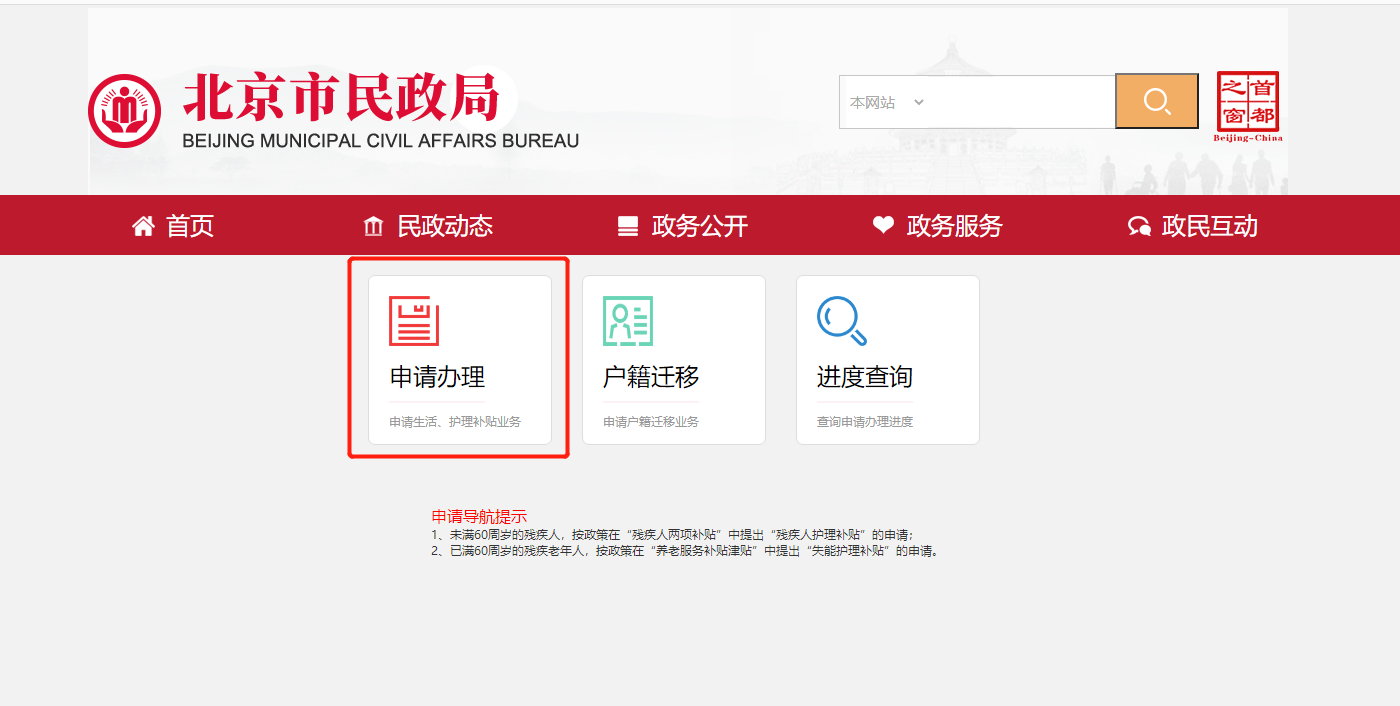Click the heart icon beside 政务服务

click(x=881, y=225)
